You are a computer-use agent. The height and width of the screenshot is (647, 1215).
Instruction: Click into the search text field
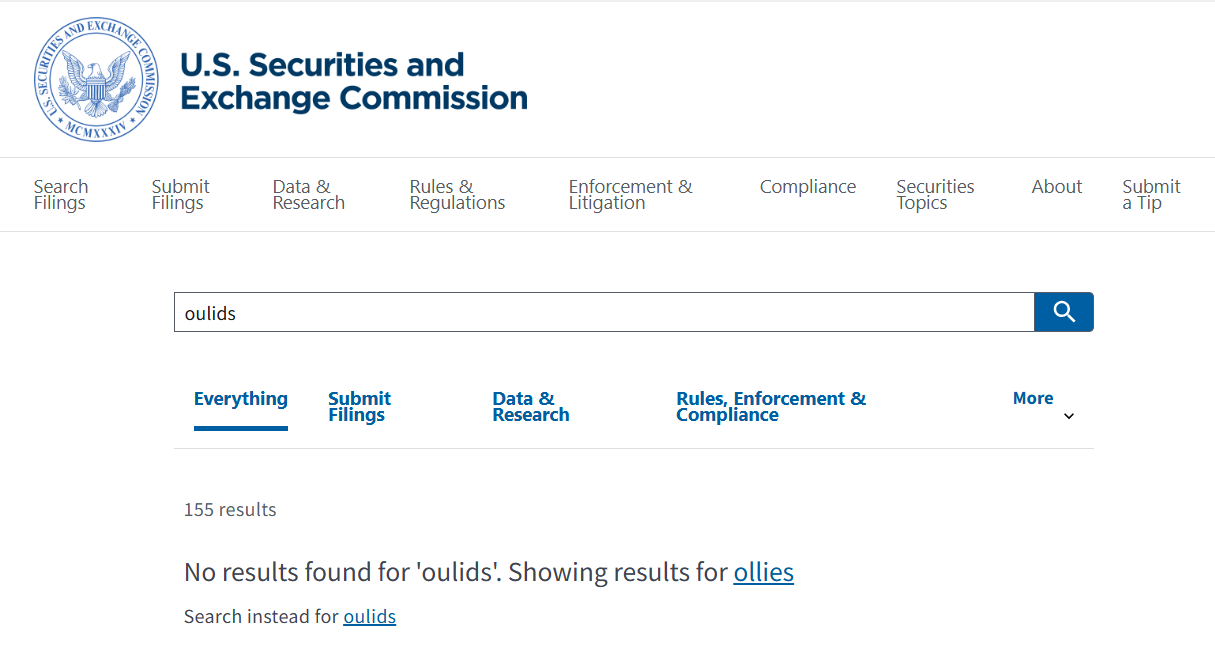tap(604, 313)
